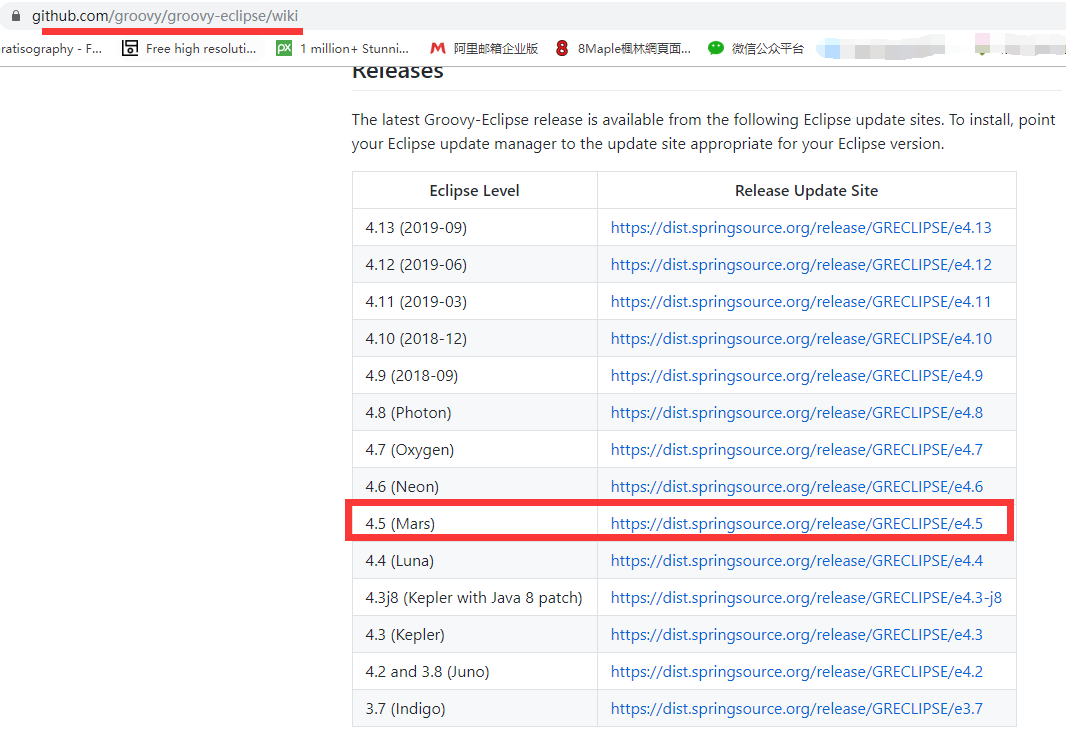Click '4.3j8 (Kepler with Java 8 patch)' cell
This screenshot has height=745, width=1066.
[x=475, y=597]
